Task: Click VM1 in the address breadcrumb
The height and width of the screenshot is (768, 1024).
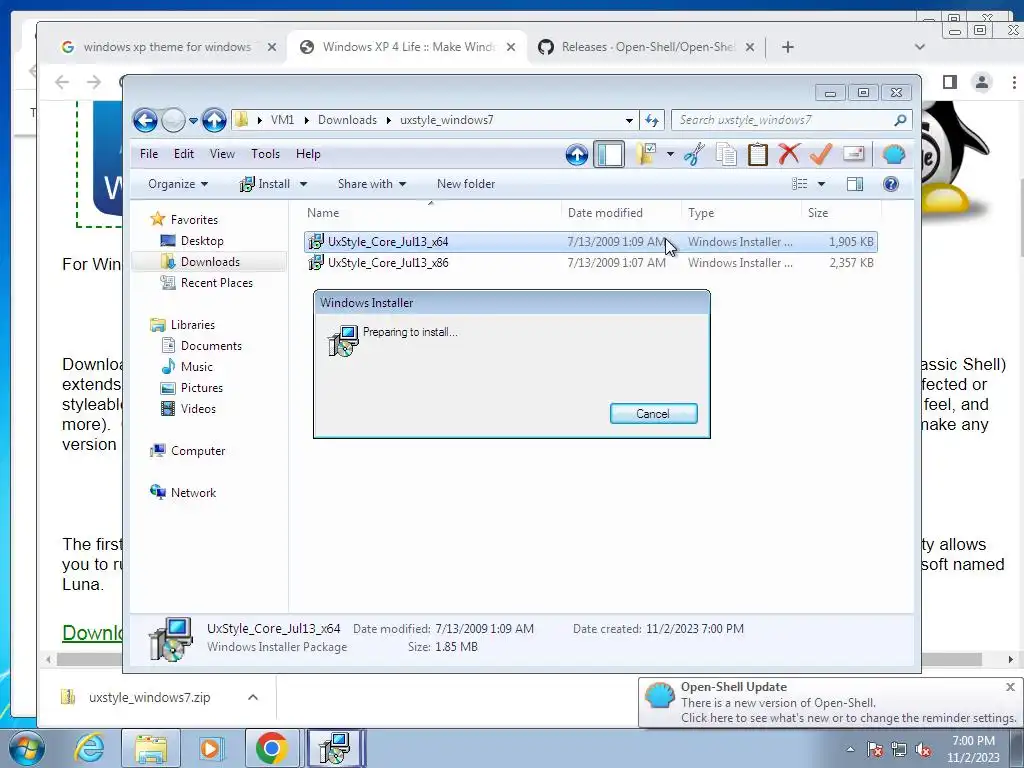Action: point(282,120)
